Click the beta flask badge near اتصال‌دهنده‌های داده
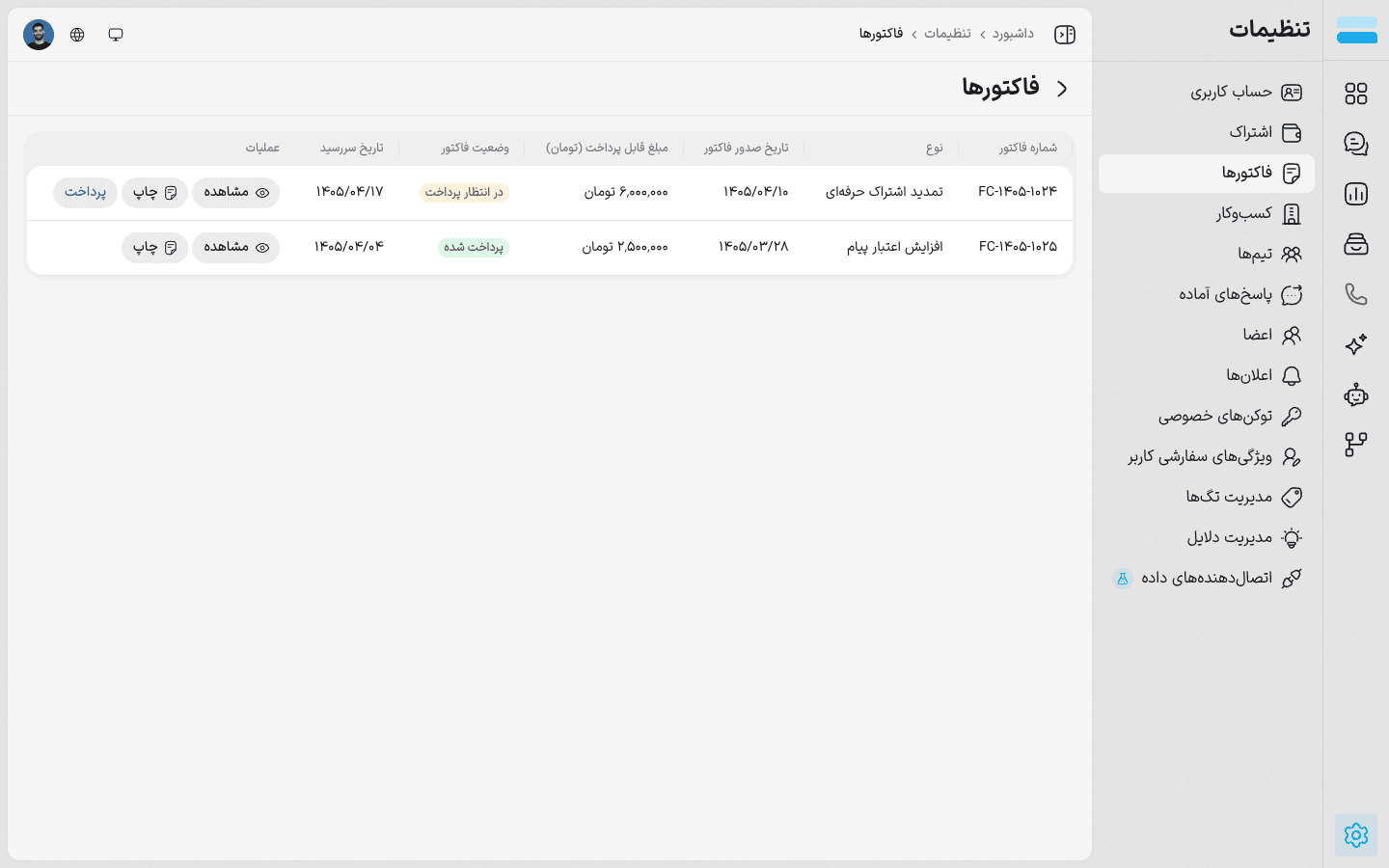The image size is (1389, 868). [x=1122, y=579]
